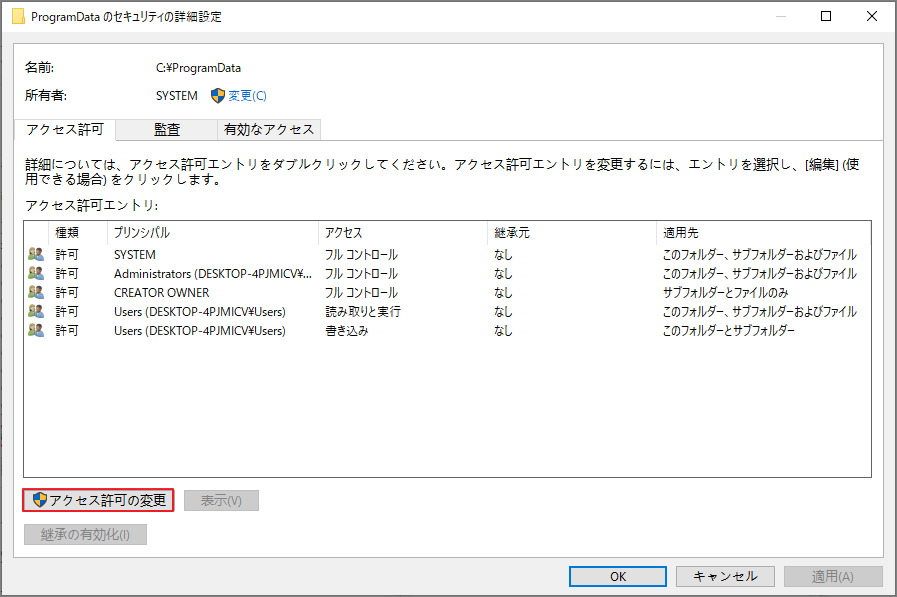Viewport: 897px width, 597px height.
Task: Click the 許可 type cell in SYSTEM row
Action: (67, 254)
